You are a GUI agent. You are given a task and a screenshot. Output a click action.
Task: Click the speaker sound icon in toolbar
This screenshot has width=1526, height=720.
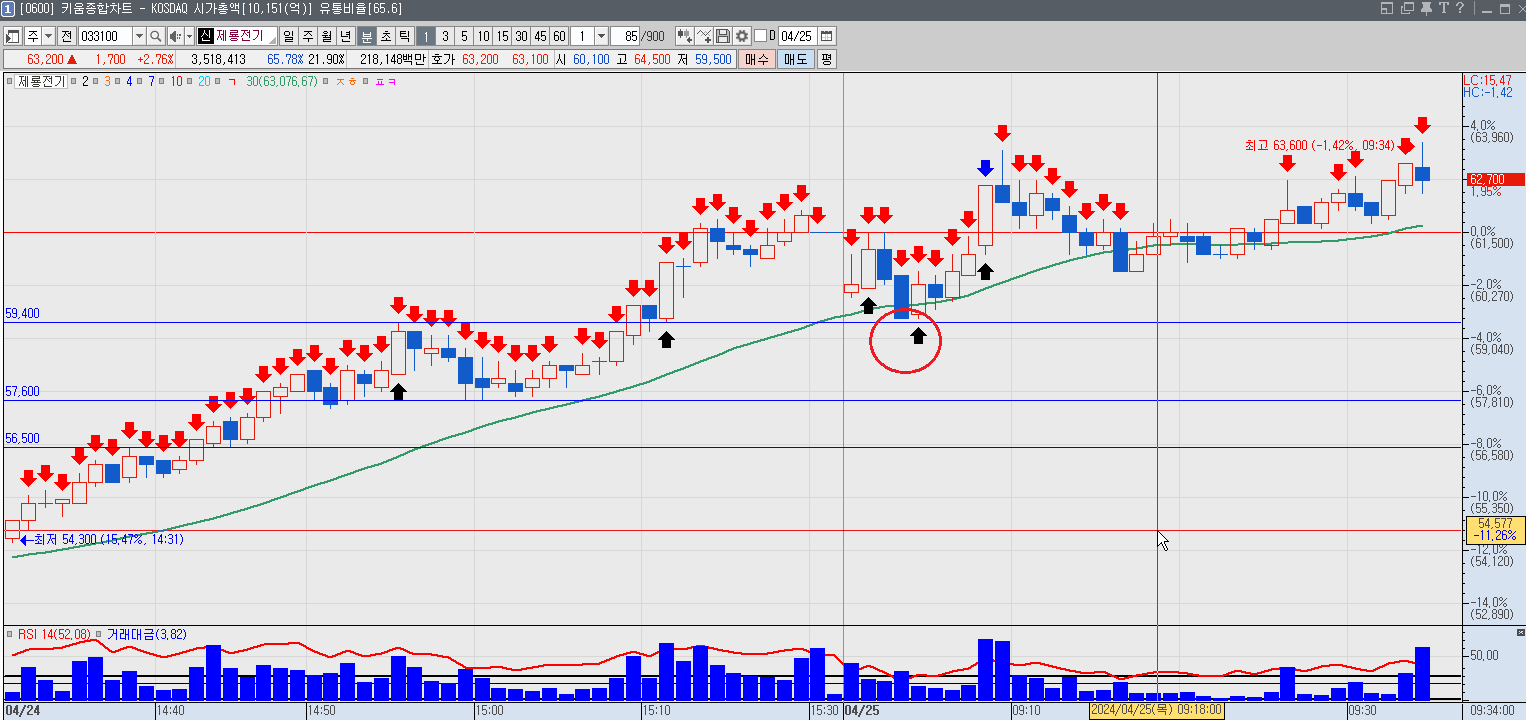176,36
